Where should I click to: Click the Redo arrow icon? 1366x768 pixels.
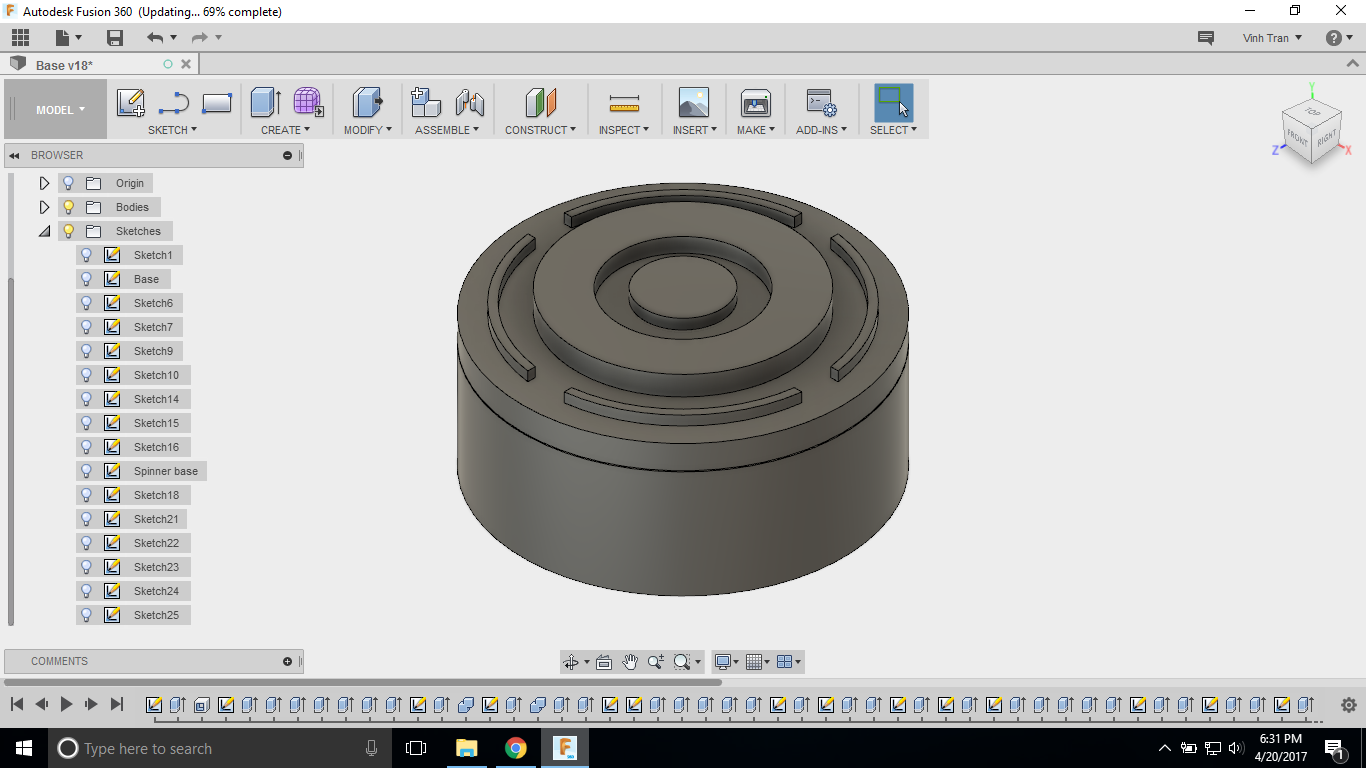pyautogui.click(x=199, y=38)
